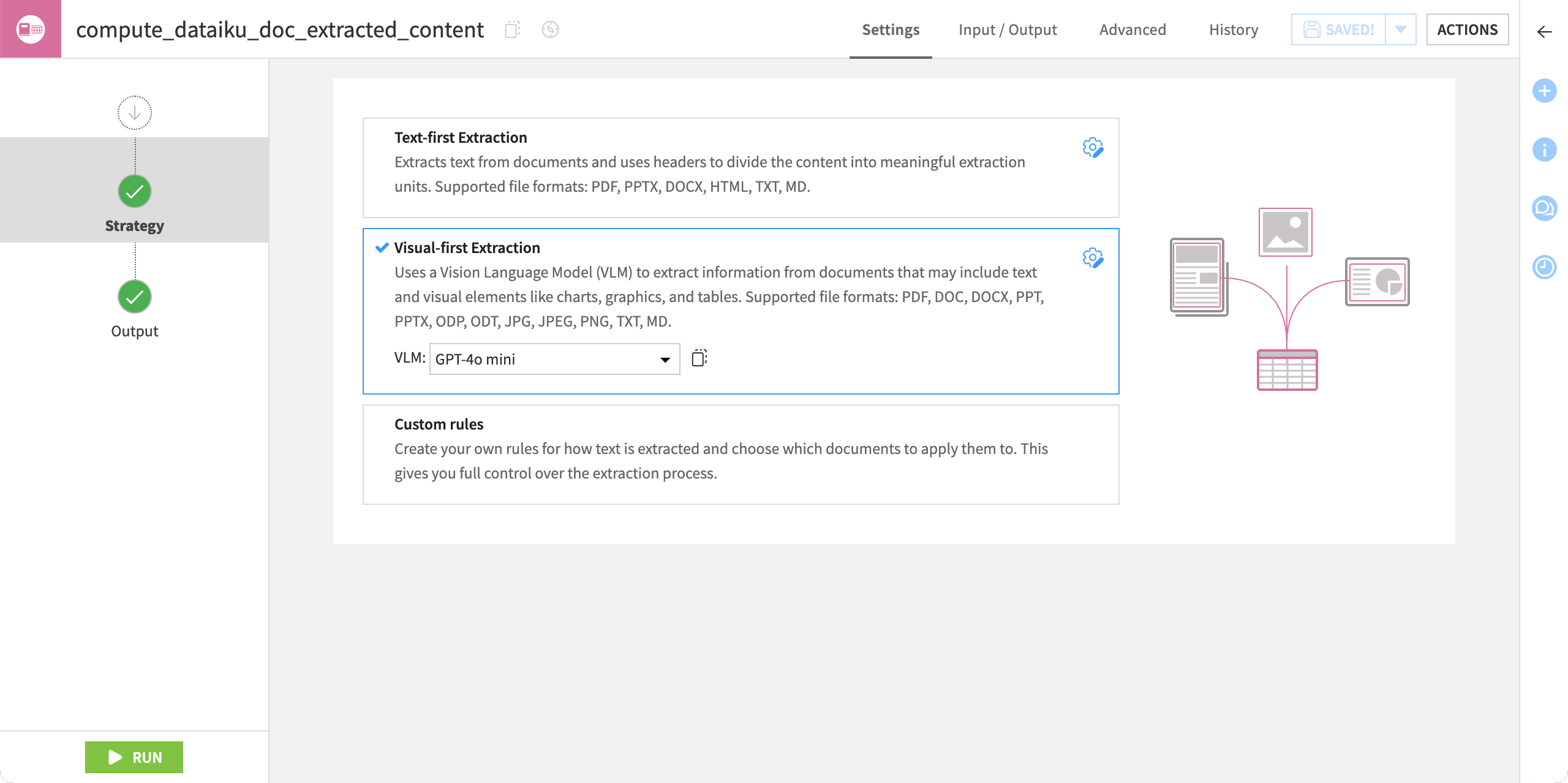Open the ACTIONS menu button

1468,29
